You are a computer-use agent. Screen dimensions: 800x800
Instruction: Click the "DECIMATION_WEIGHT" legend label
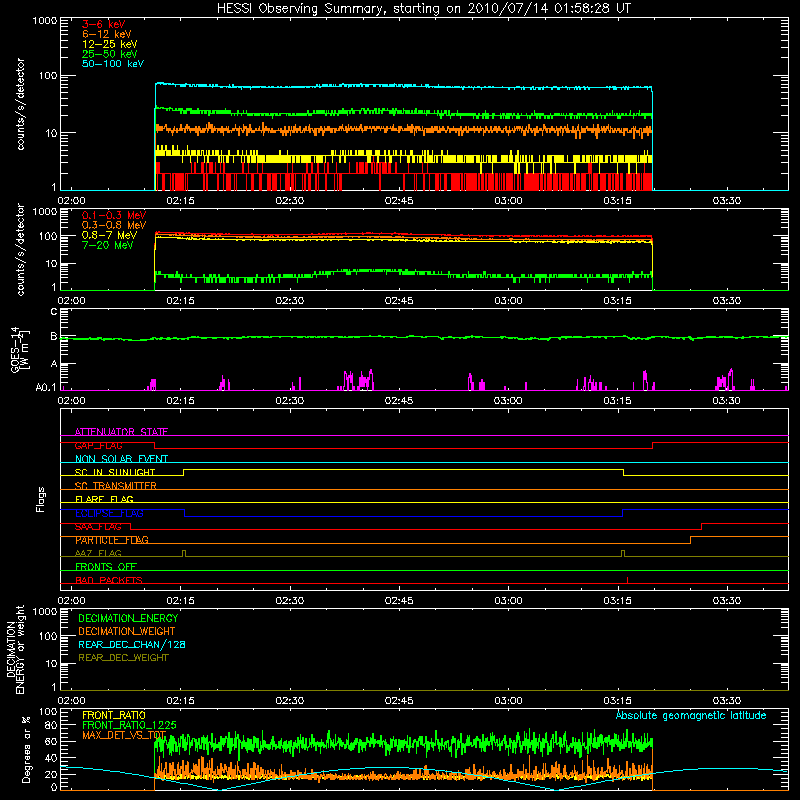click(127, 631)
